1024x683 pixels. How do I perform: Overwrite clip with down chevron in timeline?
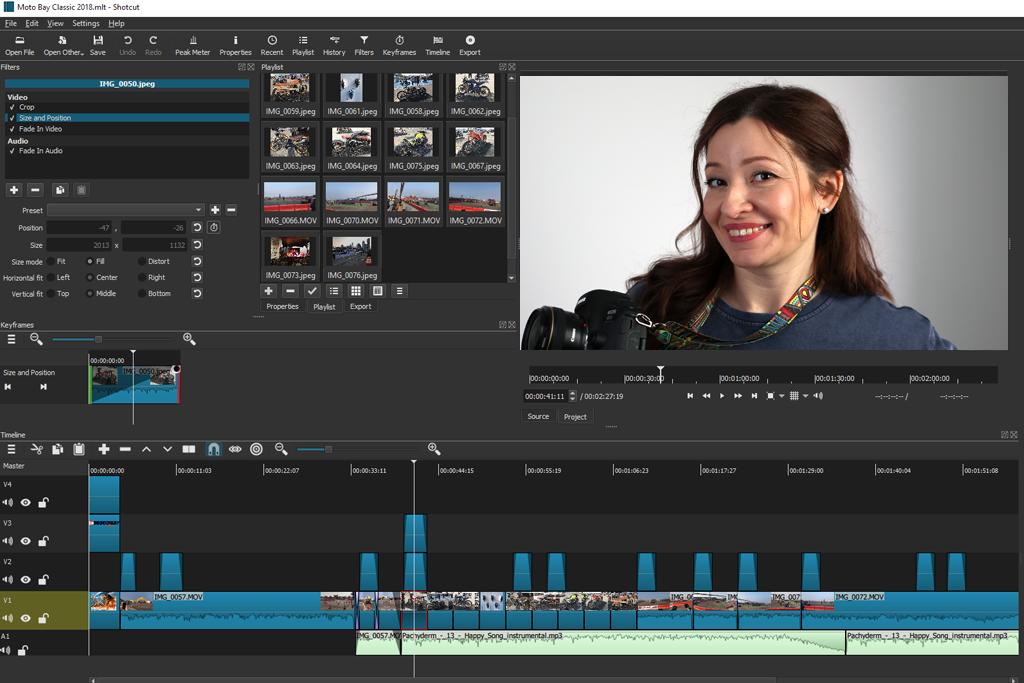168,449
